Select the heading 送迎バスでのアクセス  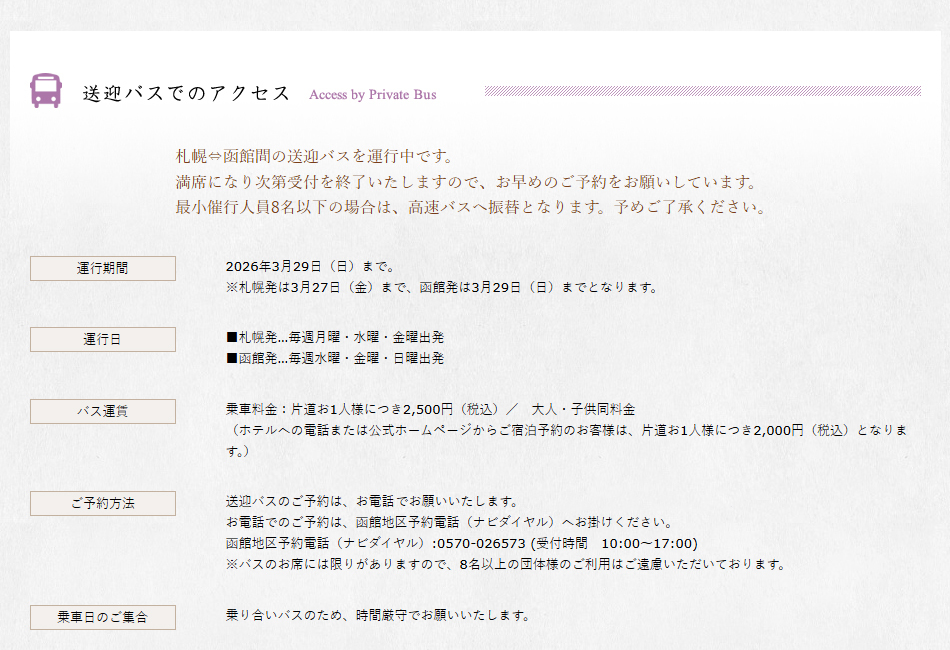187,93
